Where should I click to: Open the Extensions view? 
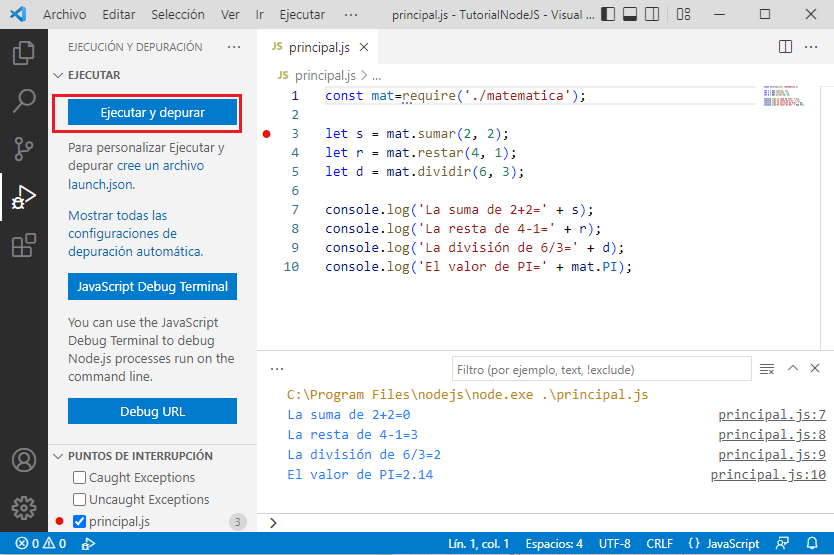pos(23,245)
